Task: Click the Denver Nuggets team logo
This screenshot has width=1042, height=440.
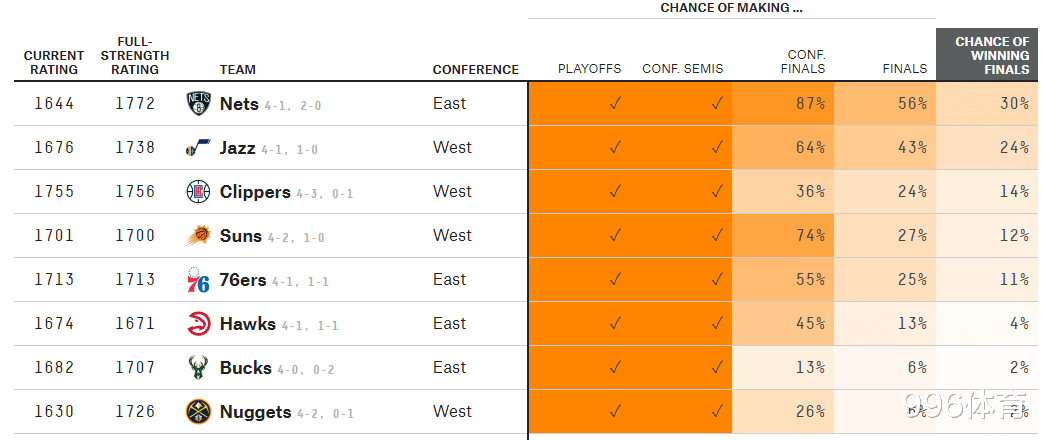Action: click(x=198, y=411)
